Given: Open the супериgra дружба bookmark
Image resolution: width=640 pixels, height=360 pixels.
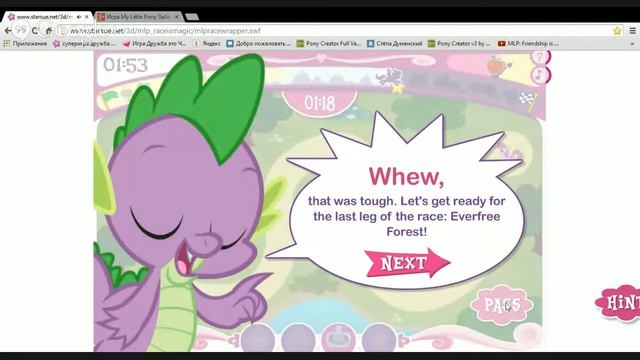Looking at the screenshot, I should [x=85, y=43].
